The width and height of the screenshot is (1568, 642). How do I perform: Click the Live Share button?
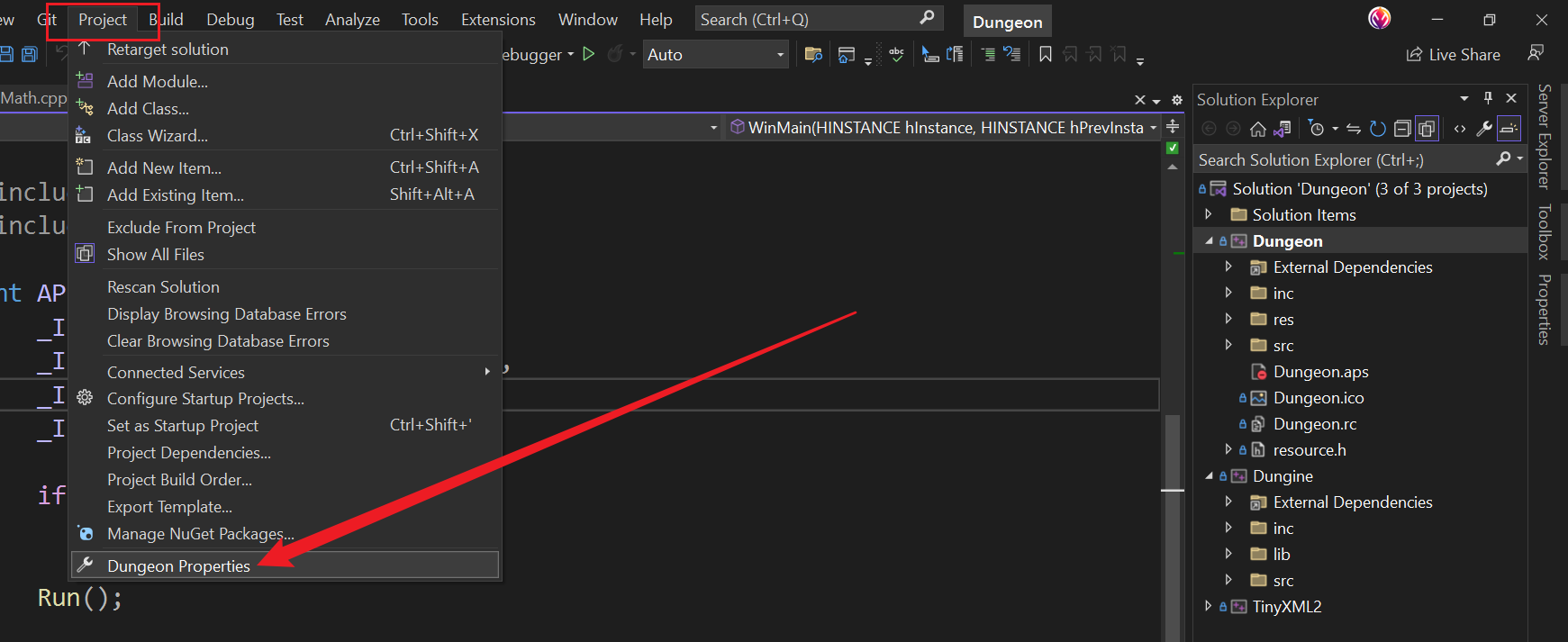coord(1454,55)
